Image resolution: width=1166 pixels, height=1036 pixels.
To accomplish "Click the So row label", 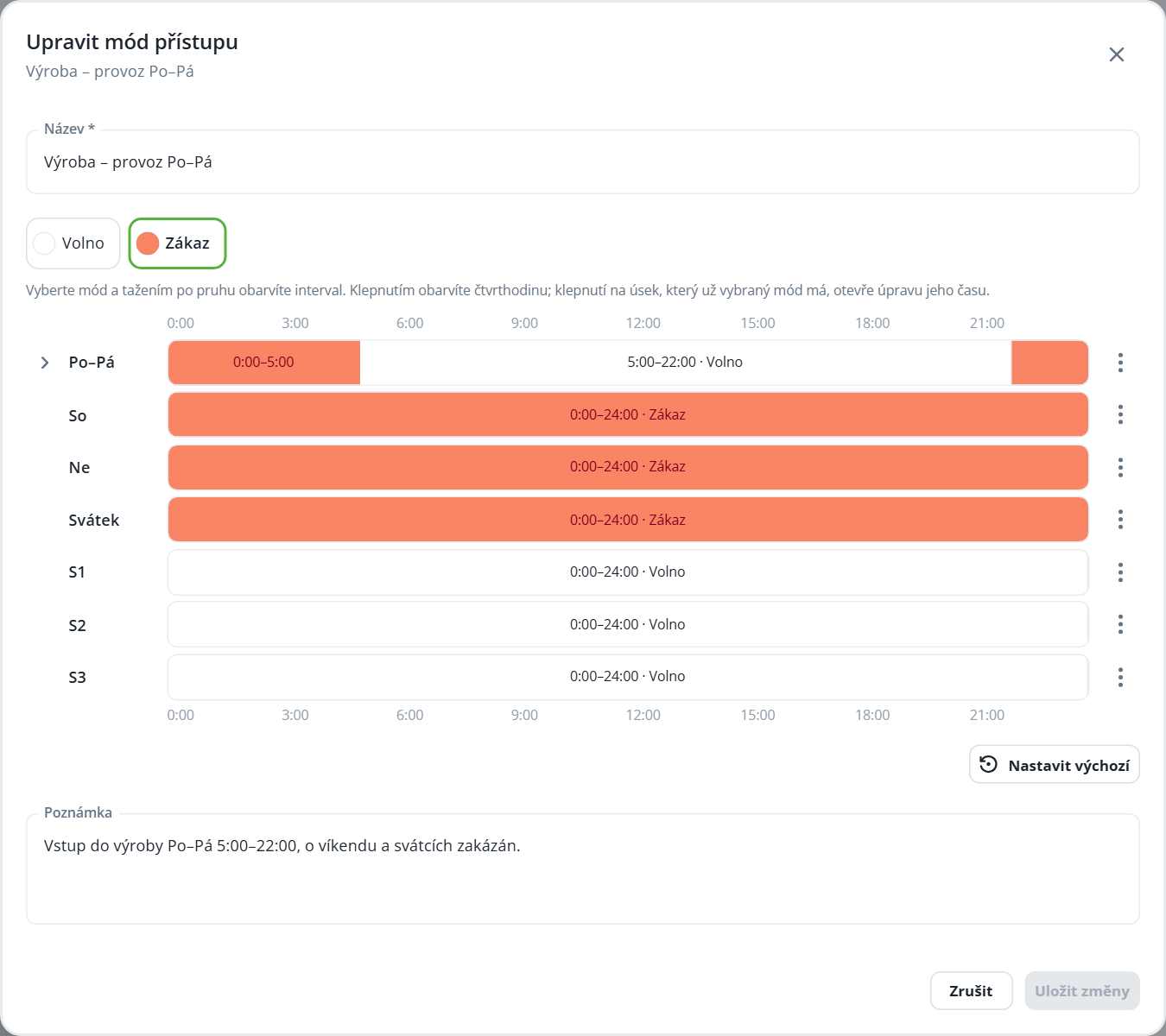I will pyautogui.click(x=78, y=415).
